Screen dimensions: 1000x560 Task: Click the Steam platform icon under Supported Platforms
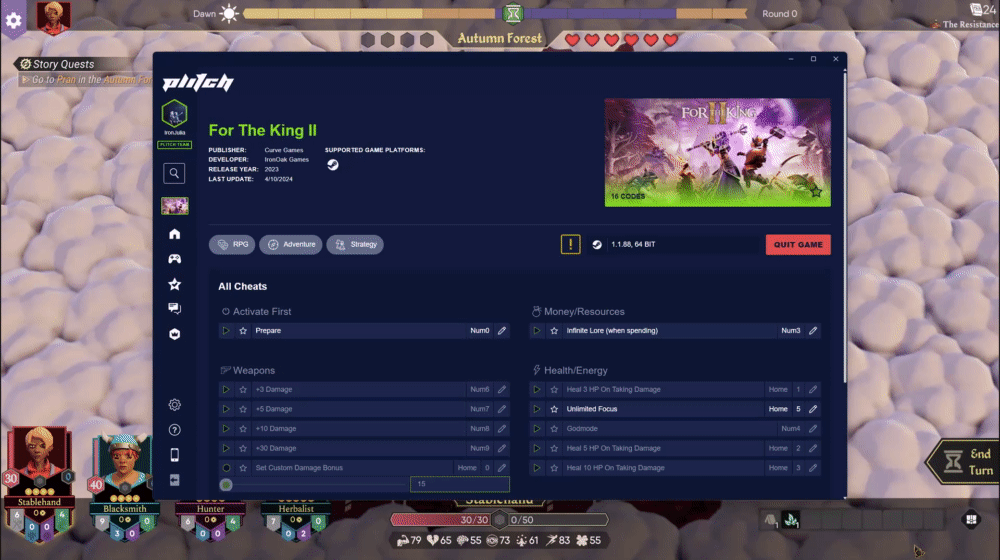point(333,165)
